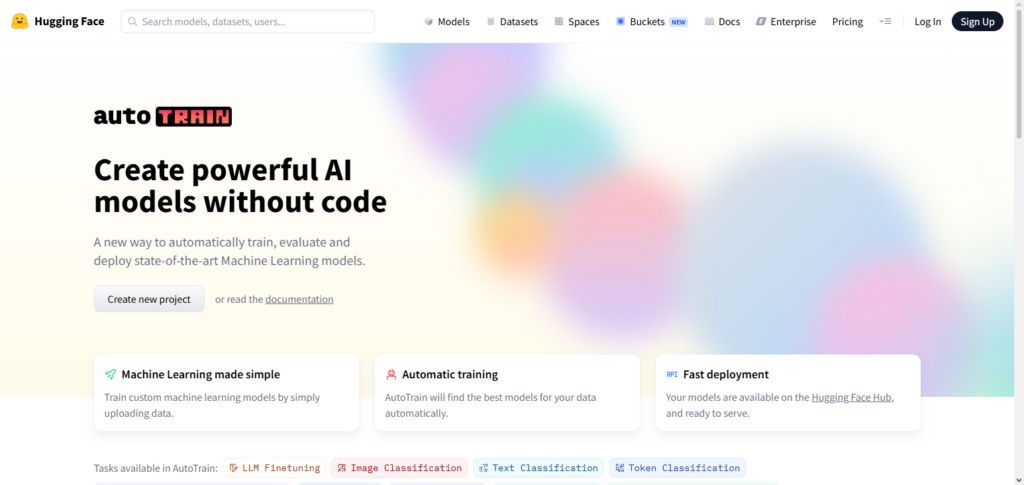Click the Tasks available in AutoTrain label

point(155,468)
